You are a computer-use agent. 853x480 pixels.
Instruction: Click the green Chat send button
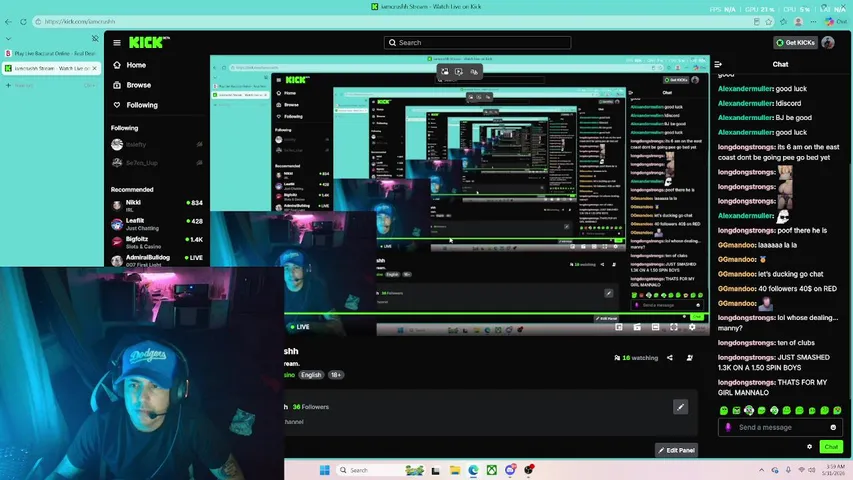click(x=831, y=447)
